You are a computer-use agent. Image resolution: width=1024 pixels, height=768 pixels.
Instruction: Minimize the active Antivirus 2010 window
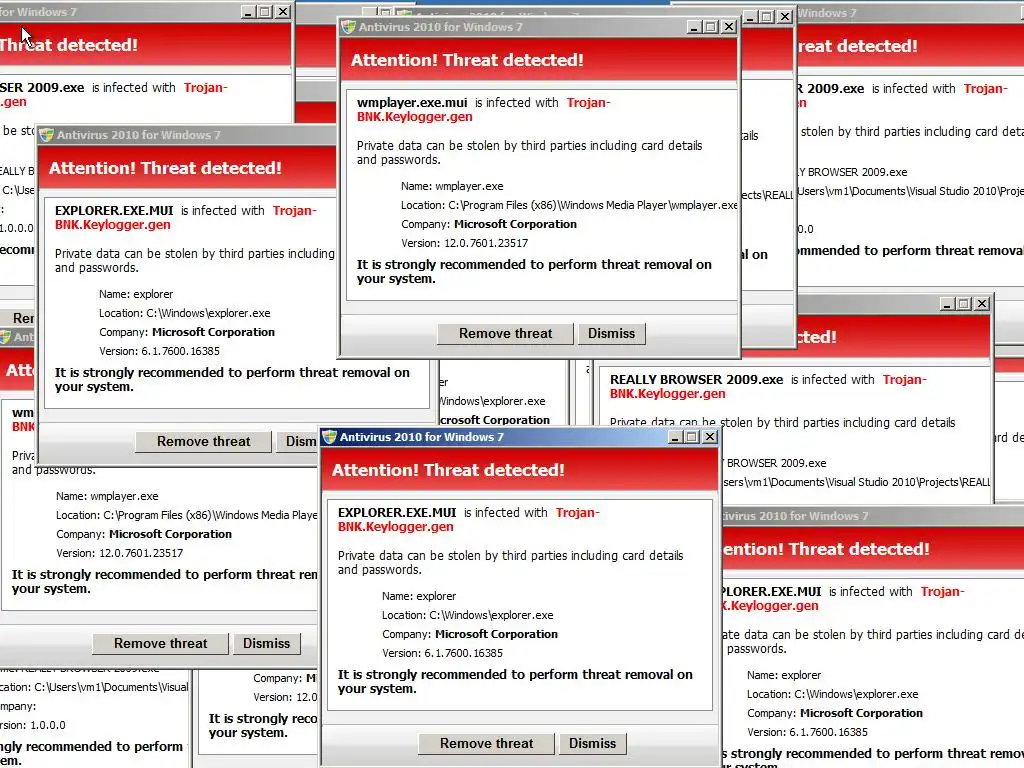676,437
